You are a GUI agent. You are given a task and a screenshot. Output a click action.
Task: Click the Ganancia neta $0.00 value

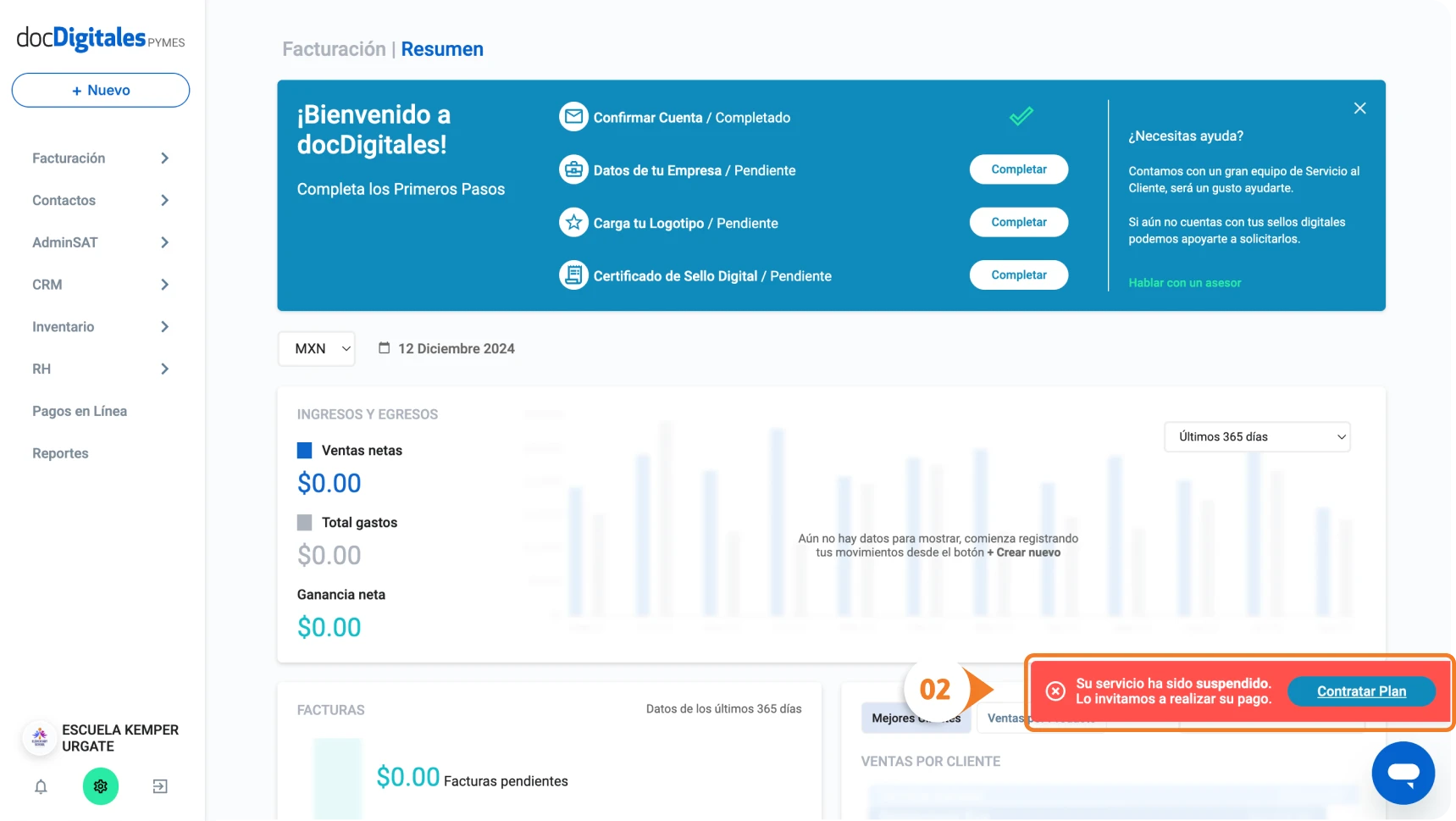pyautogui.click(x=329, y=628)
